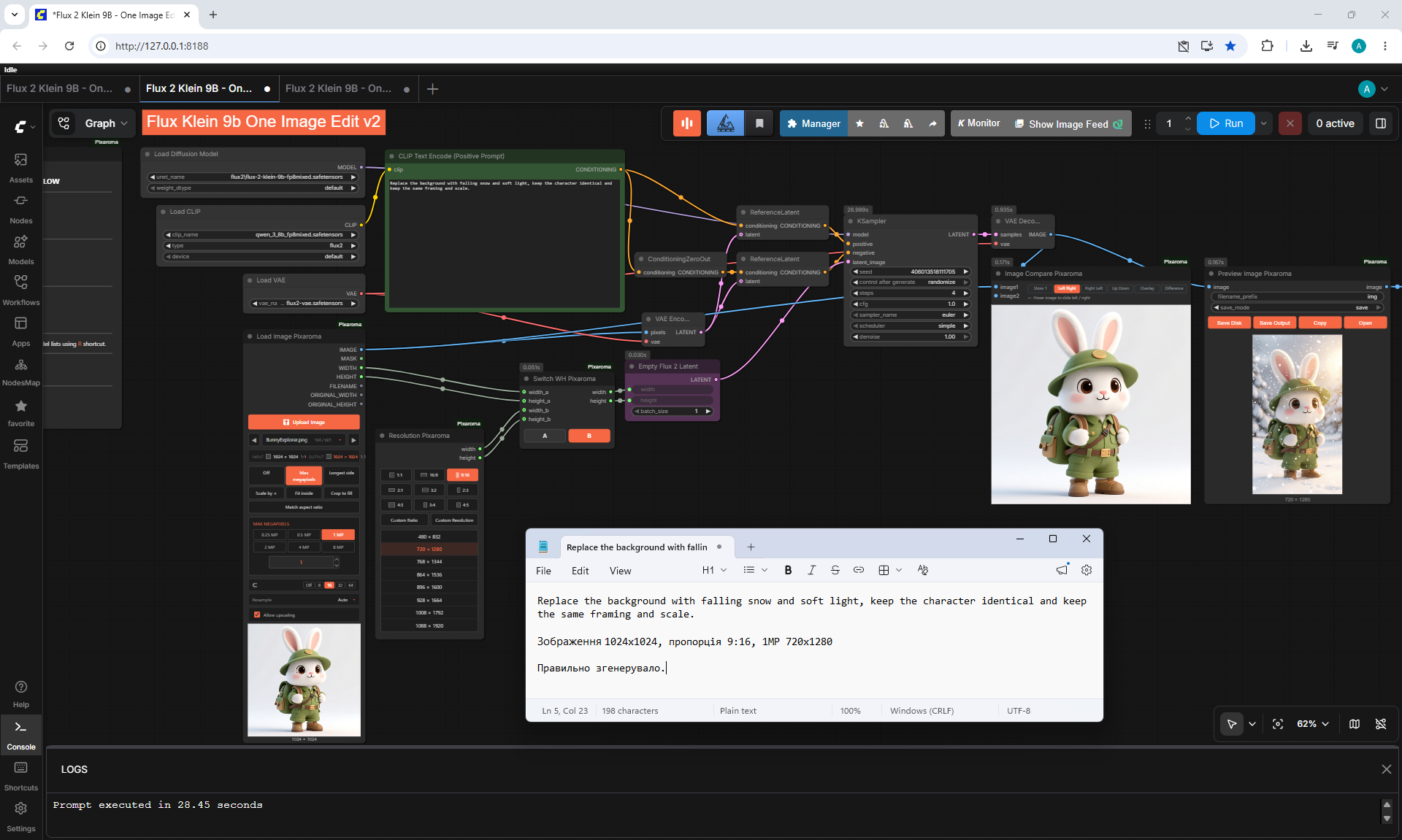Open the Run button options dropdown arrow
This screenshot has height=840, width=1402.
(1264, 123)
